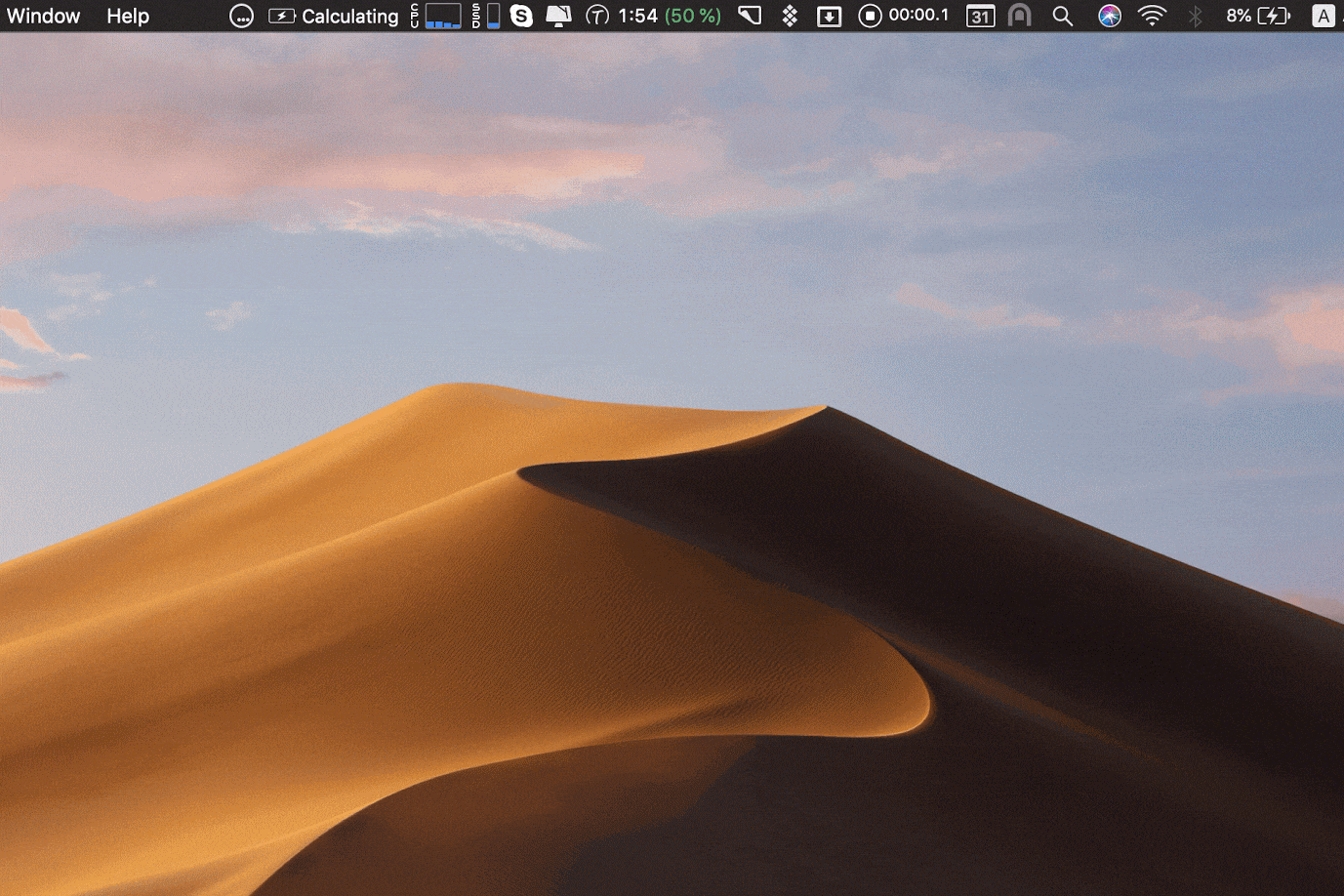
Task: Open the input source 'A' menu
Action: [1324, 16]
